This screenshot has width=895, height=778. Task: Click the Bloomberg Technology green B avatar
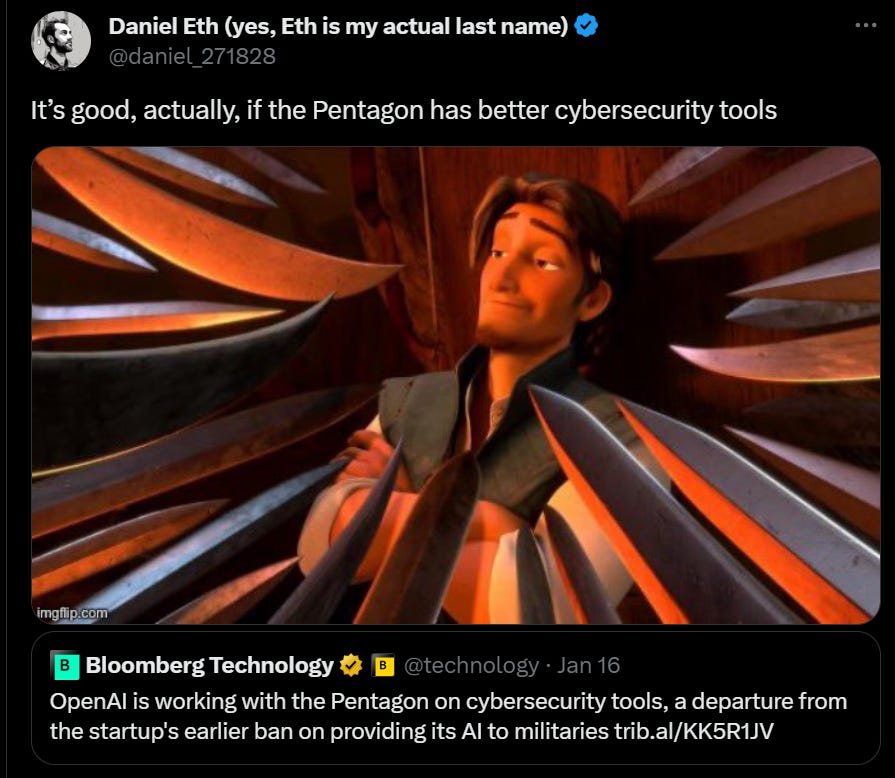pyautogui.click(x=65, y=665)
